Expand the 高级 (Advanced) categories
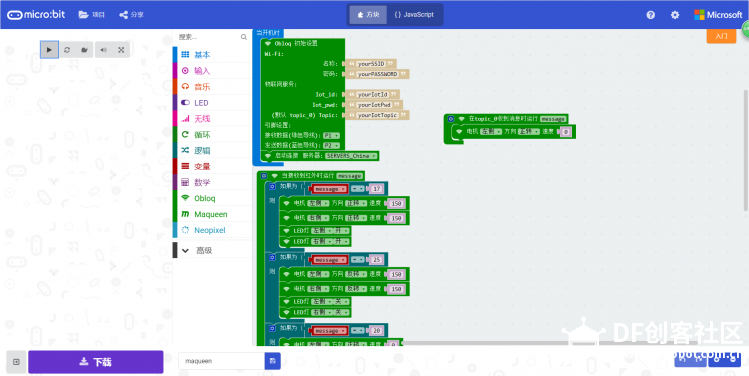Image resolution: width=749 pixels, height=376 pixels. tap(212, 250)
